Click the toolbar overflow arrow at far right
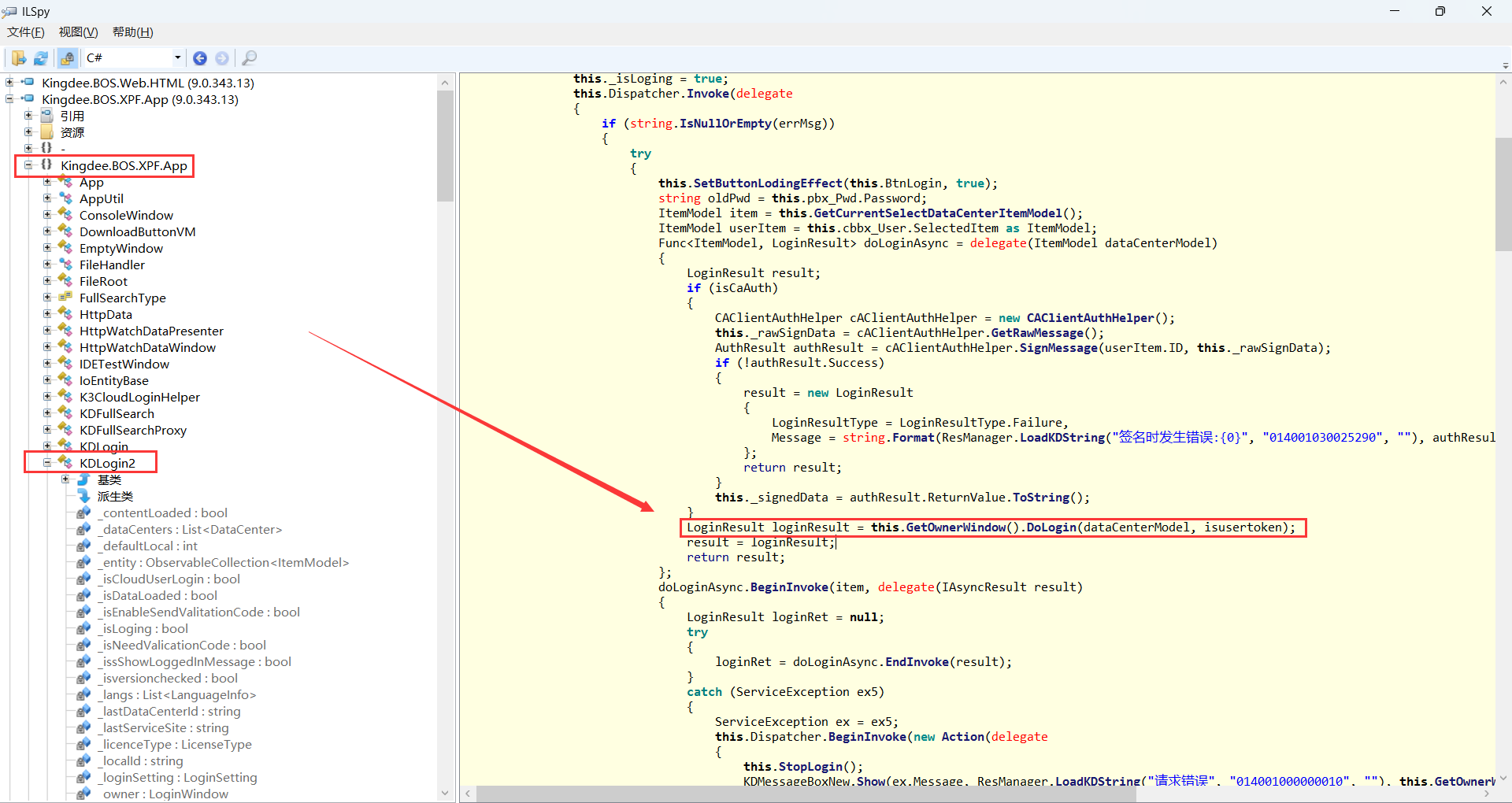This screenshot has height=803, width=1512. (x=1506, y=66)
